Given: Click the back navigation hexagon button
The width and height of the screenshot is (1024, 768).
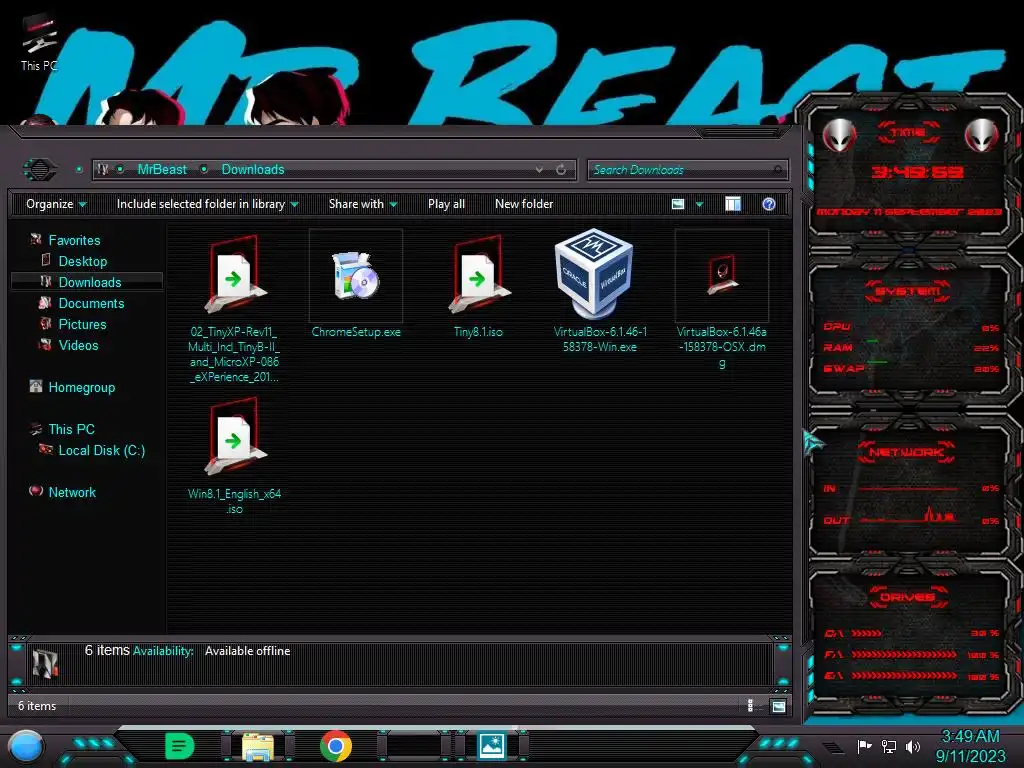Looking at the screenshot, I should tap(40, 170).
